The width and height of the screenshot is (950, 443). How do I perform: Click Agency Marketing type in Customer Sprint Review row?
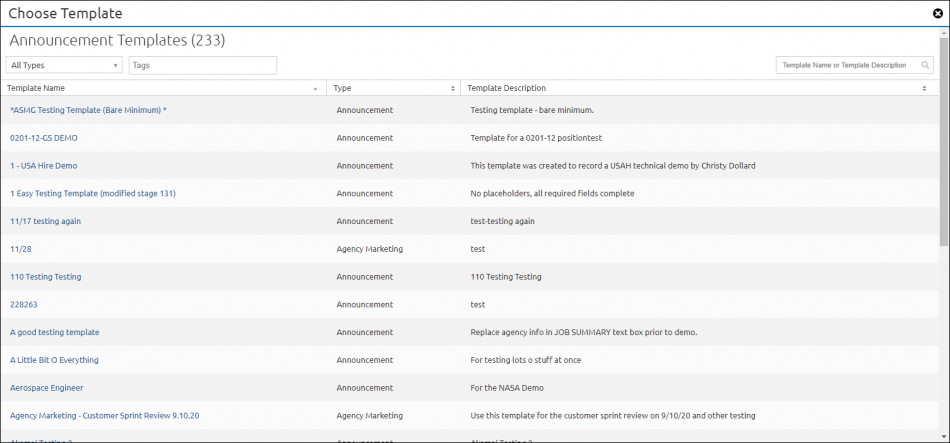(x=370, y=416)
